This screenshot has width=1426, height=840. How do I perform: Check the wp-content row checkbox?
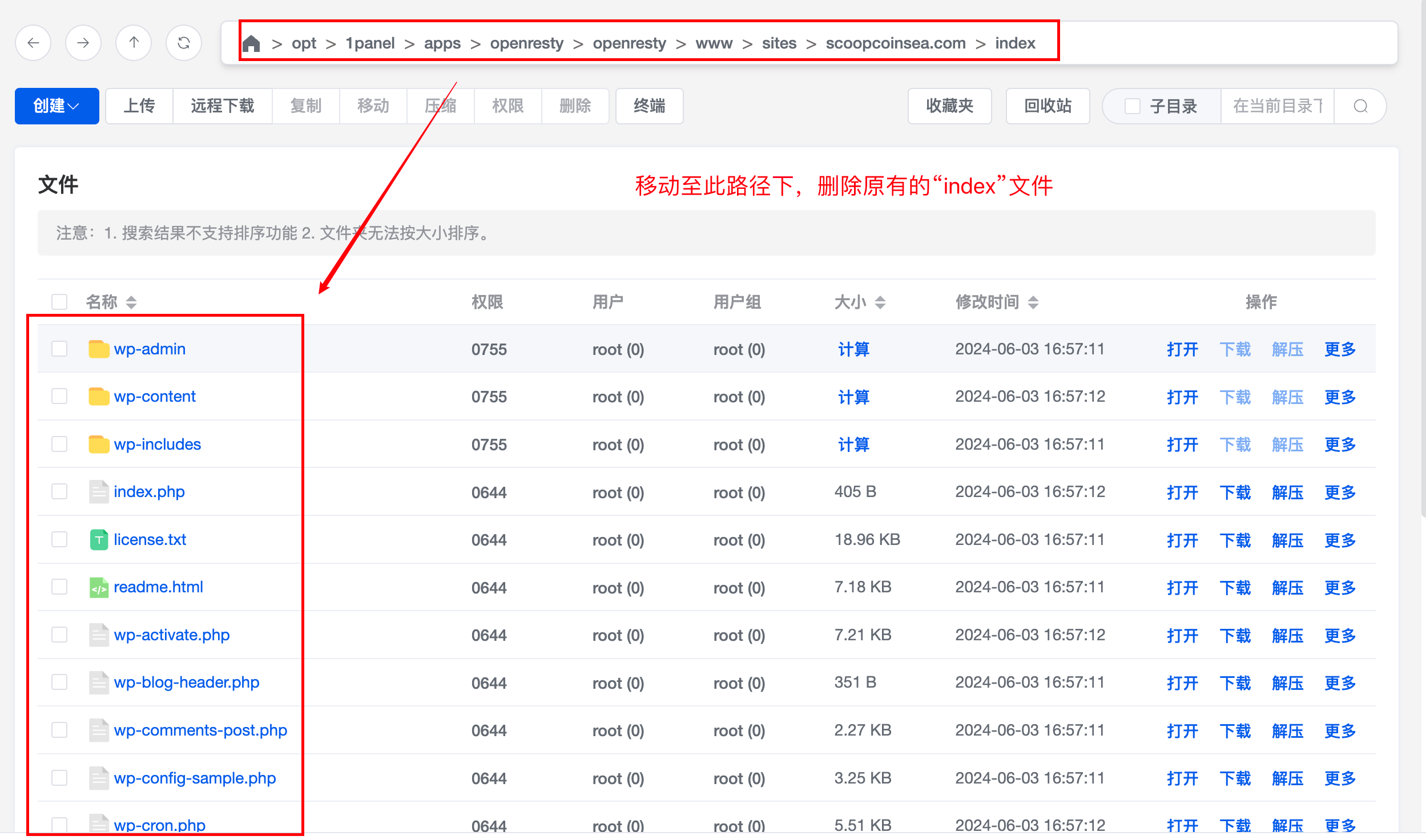coord(59,396)
